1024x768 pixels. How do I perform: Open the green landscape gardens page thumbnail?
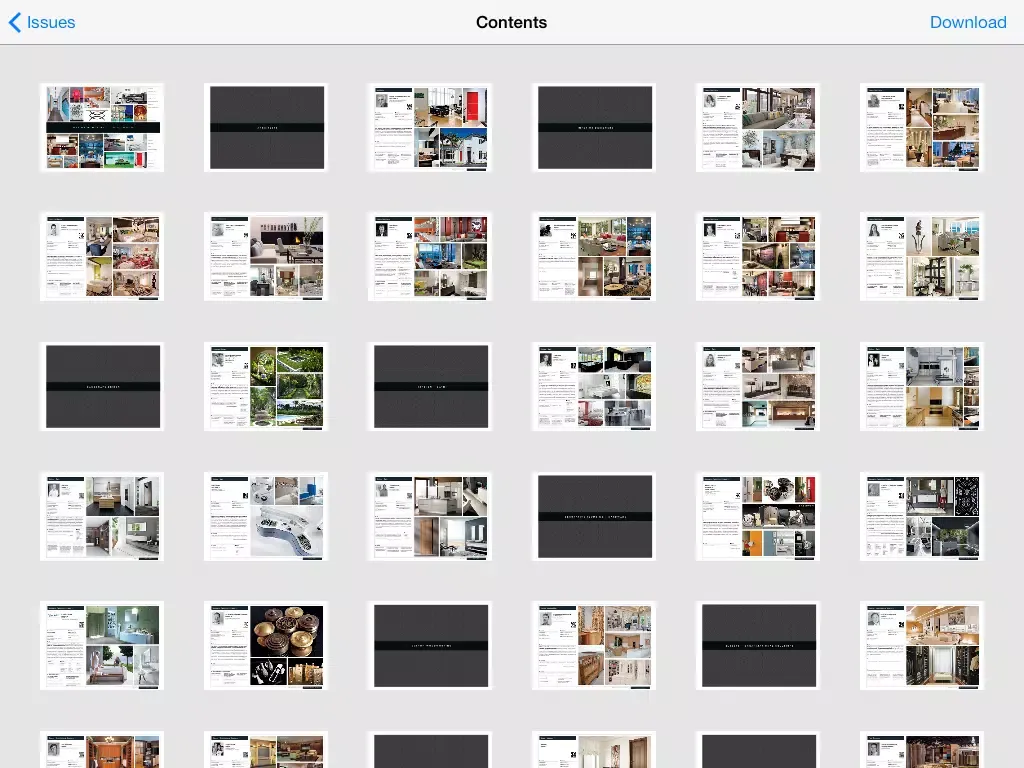(x=266, y=387)
